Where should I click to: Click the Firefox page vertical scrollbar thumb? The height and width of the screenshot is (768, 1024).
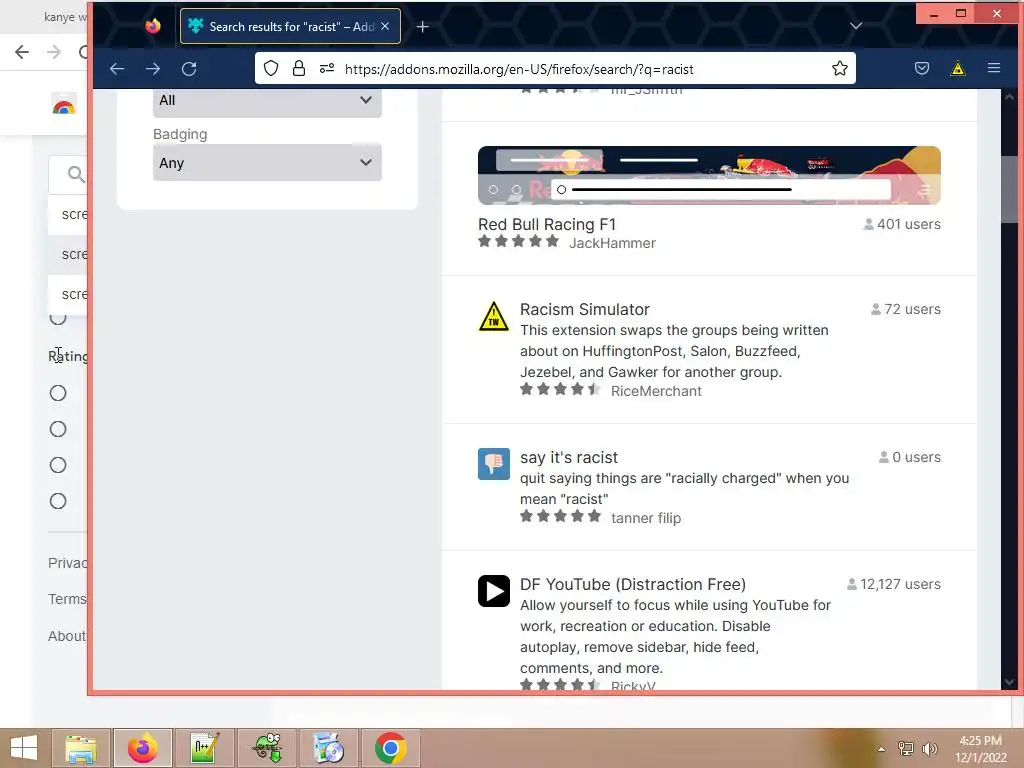pyautogui.click(x=1009, y=189)
